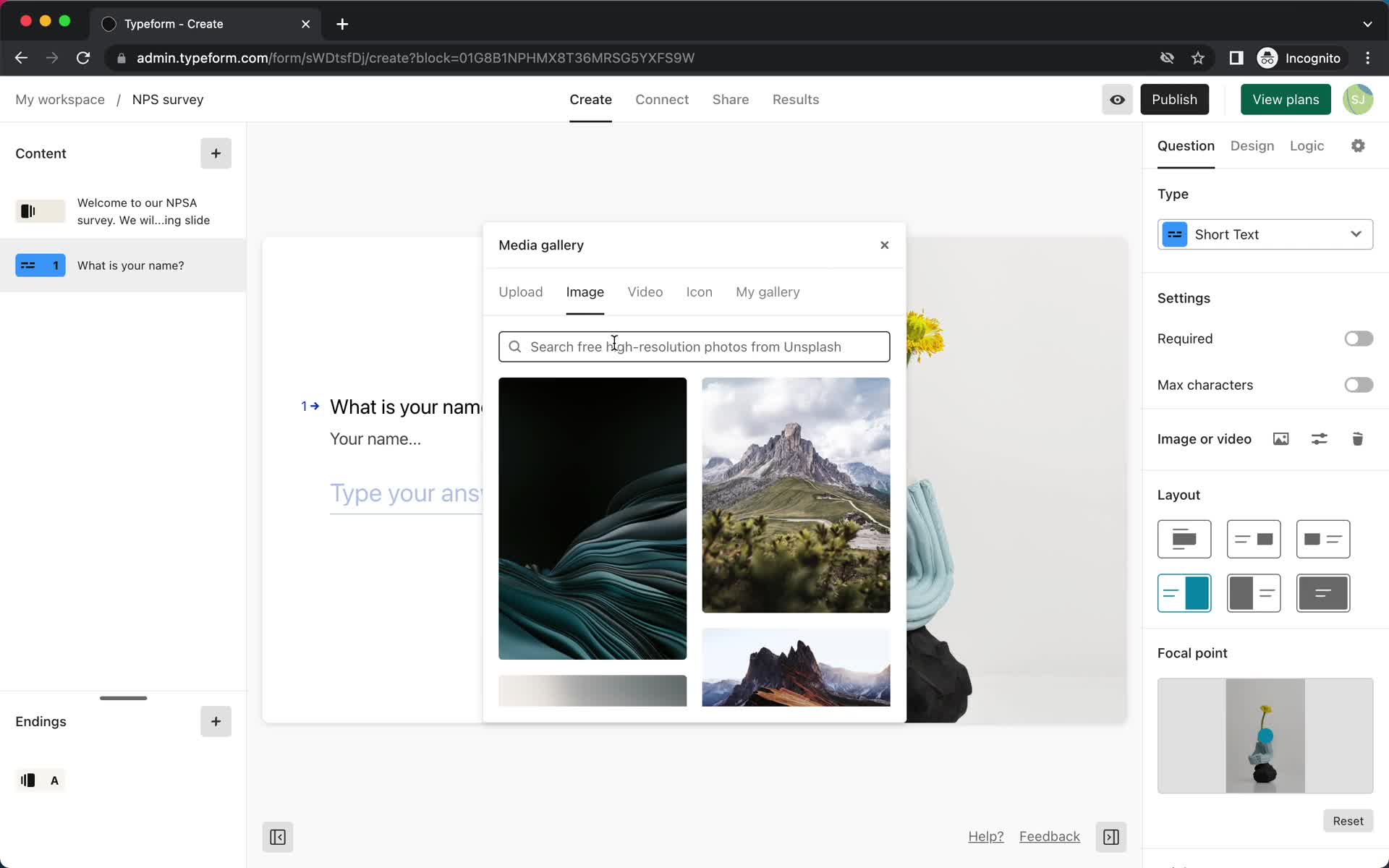
Task: Expand the Short Text type dropdown
Action: pyautogui.click(x=1265, y=234)
